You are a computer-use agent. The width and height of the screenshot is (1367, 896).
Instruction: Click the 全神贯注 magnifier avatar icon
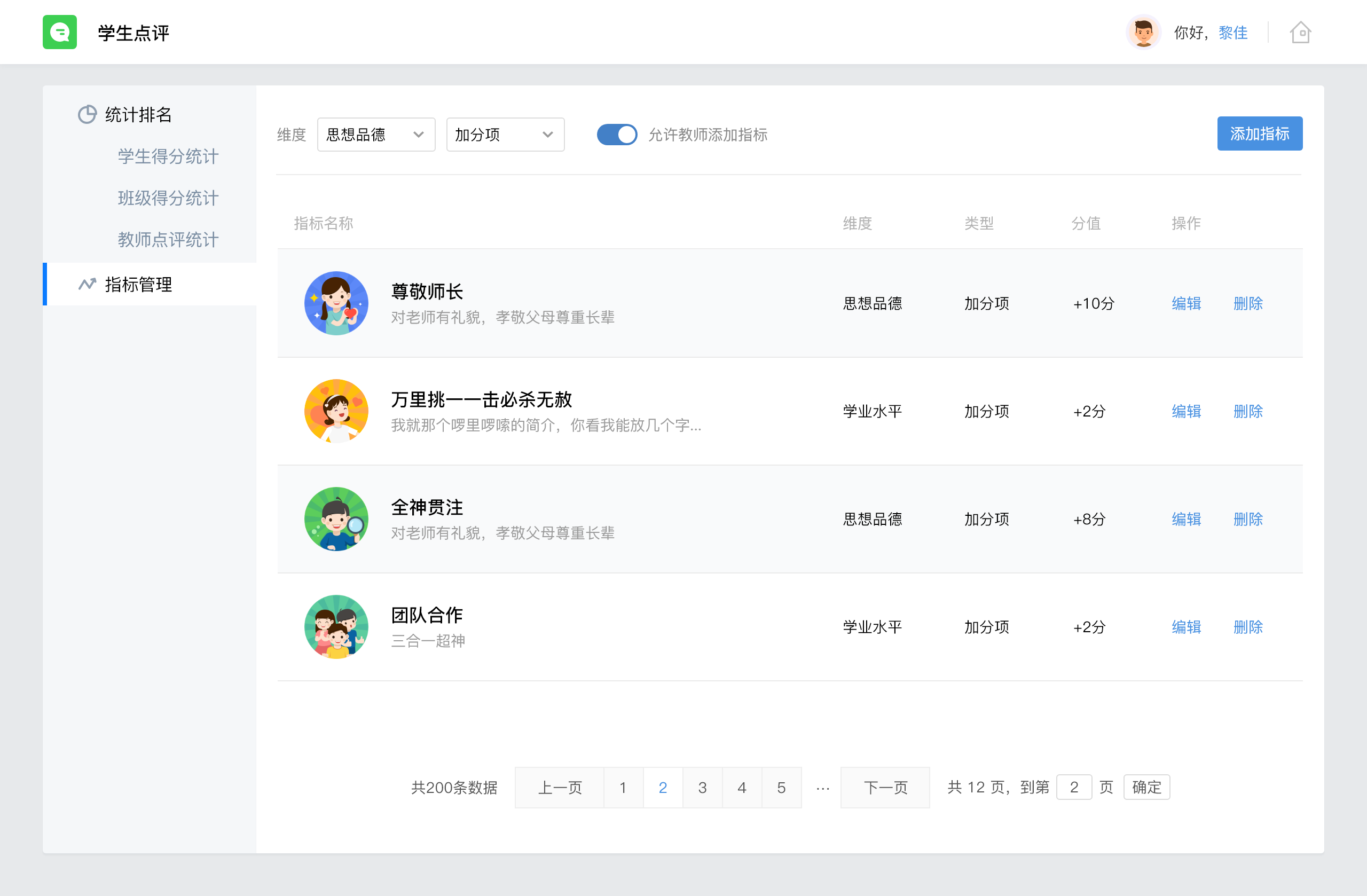[x=336, y=518]
